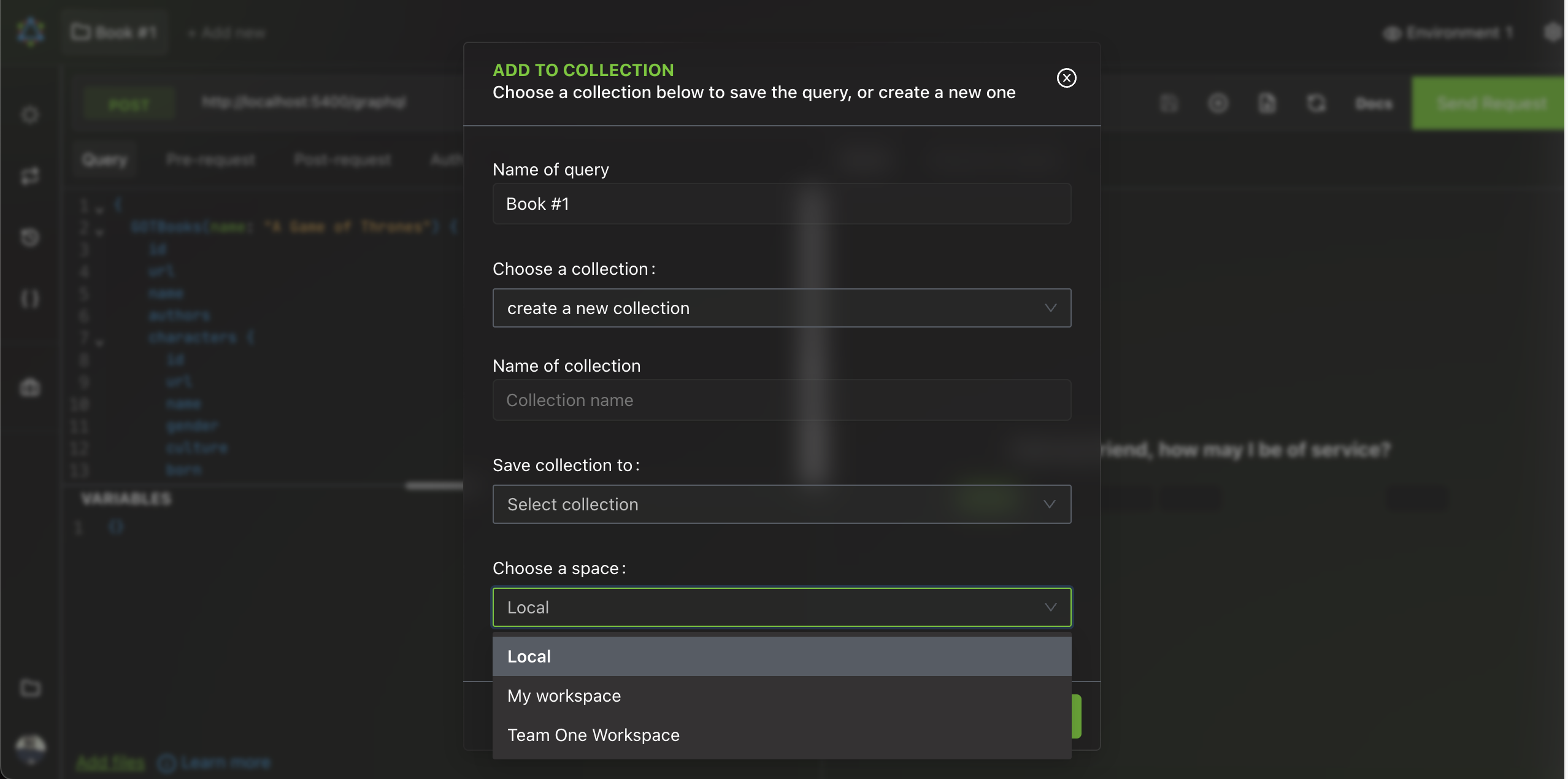Close the Add to Collection dialog

(1066, 78)
